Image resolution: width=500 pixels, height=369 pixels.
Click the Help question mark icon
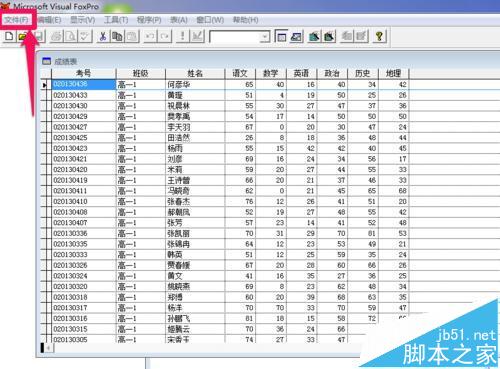pyautogui.click(x=379, y=36)
